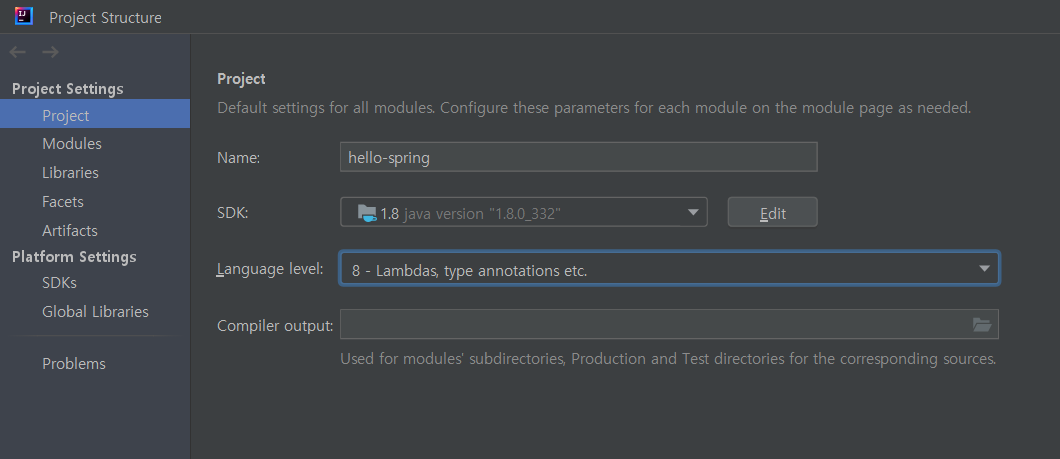The width and height of the screenshot is (1060, 459).
Task: Click the back navigation arrow
Action: coord(18,52)
